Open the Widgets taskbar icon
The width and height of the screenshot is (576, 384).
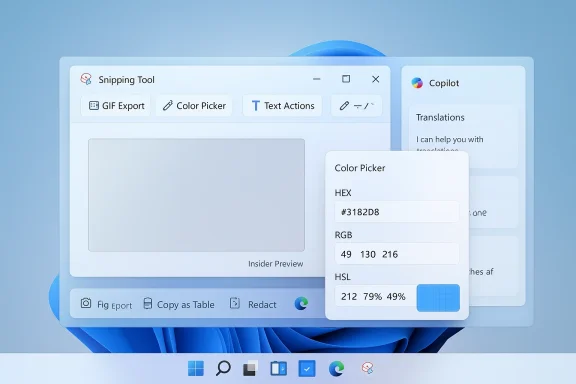(x=278, y=368)
